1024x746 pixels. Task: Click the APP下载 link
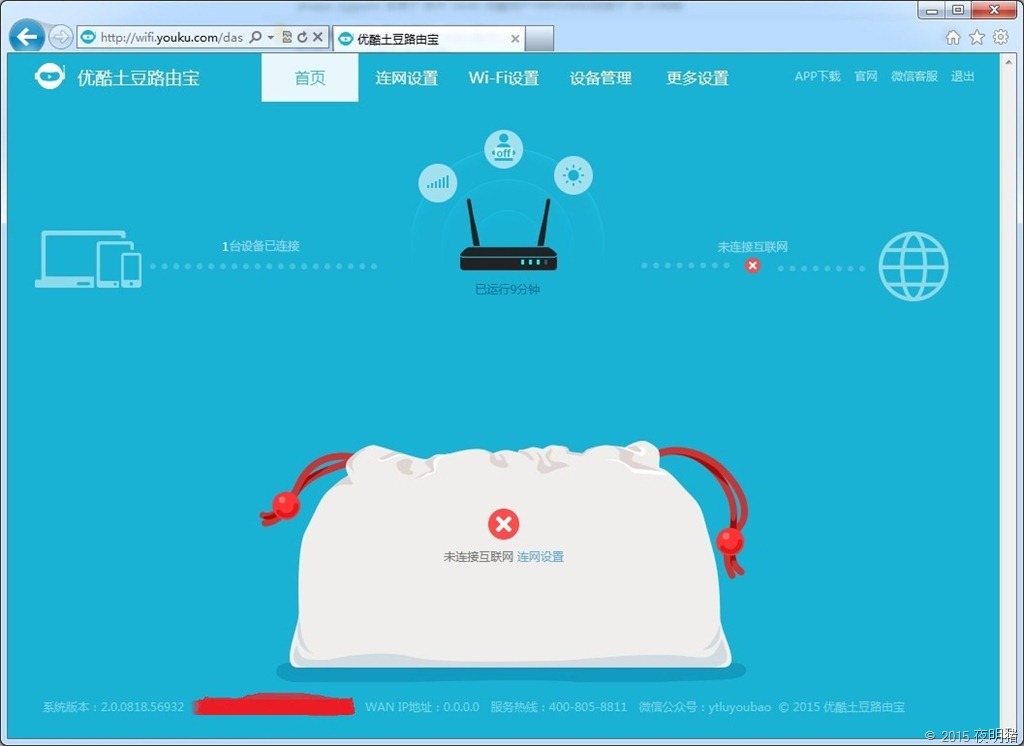(x=817, y=76)
